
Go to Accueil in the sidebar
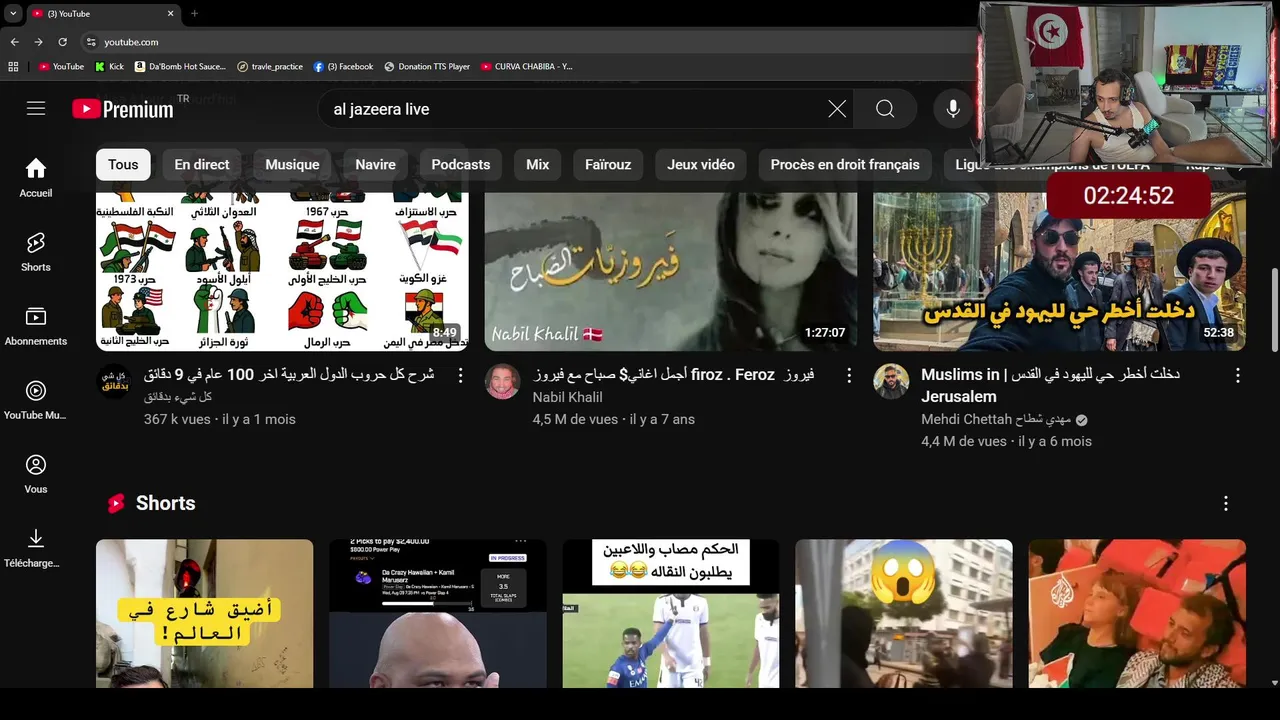click(x=36, y=178)
